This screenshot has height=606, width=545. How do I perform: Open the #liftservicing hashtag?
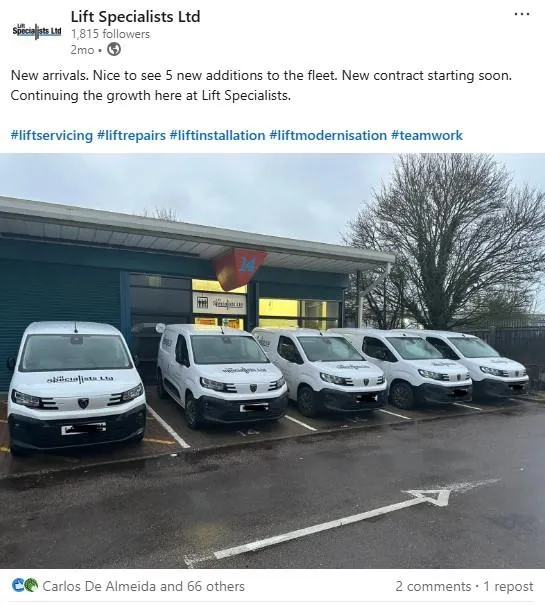(52, 136)
